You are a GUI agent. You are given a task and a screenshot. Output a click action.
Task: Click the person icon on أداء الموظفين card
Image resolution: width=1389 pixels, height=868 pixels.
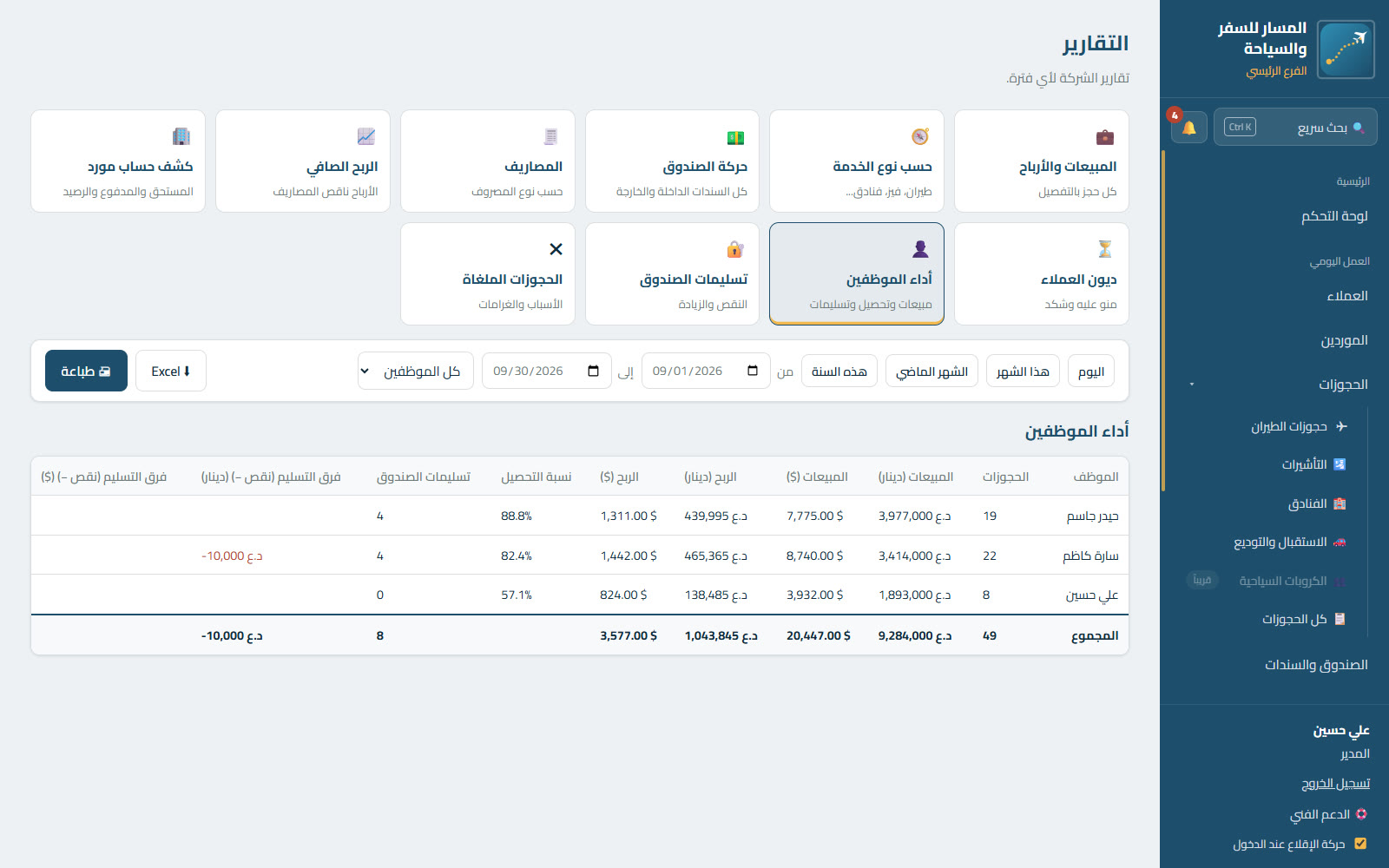click(920, 249)
